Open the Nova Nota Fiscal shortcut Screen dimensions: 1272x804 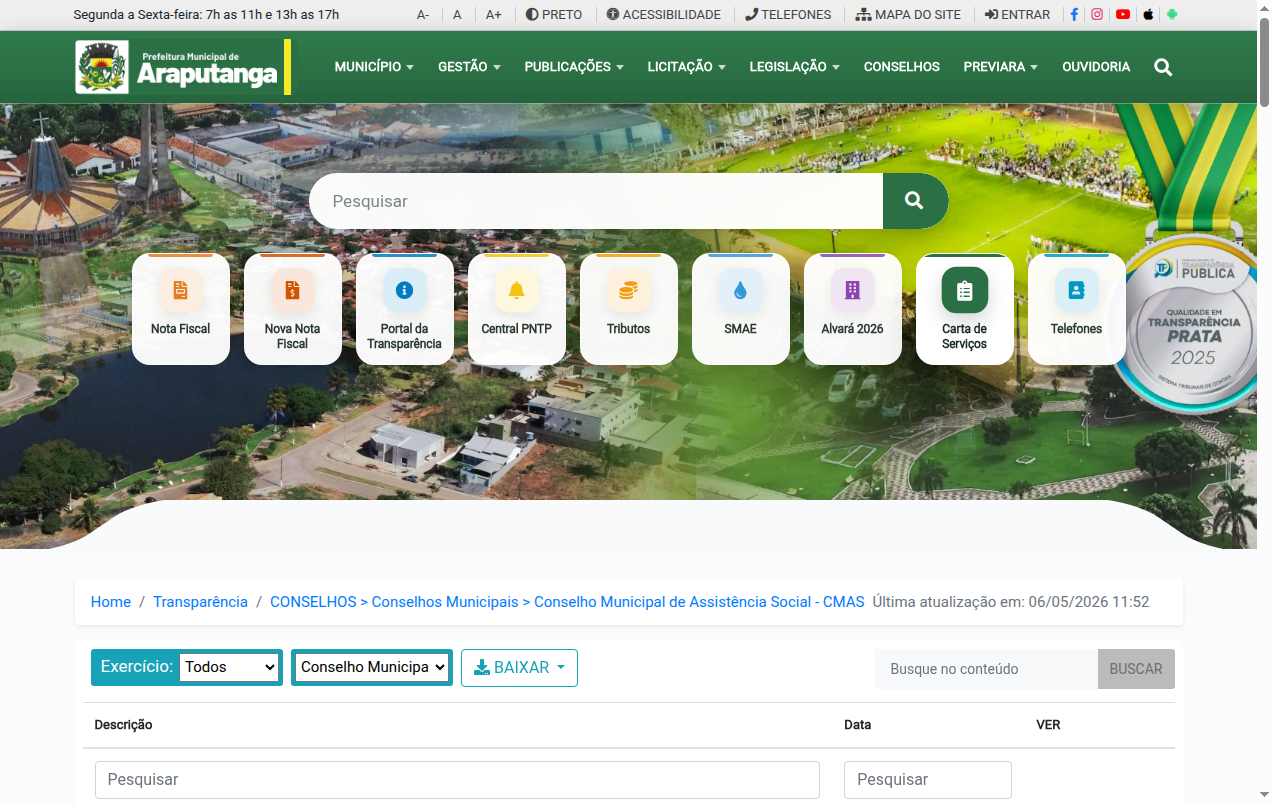(292, 309)
